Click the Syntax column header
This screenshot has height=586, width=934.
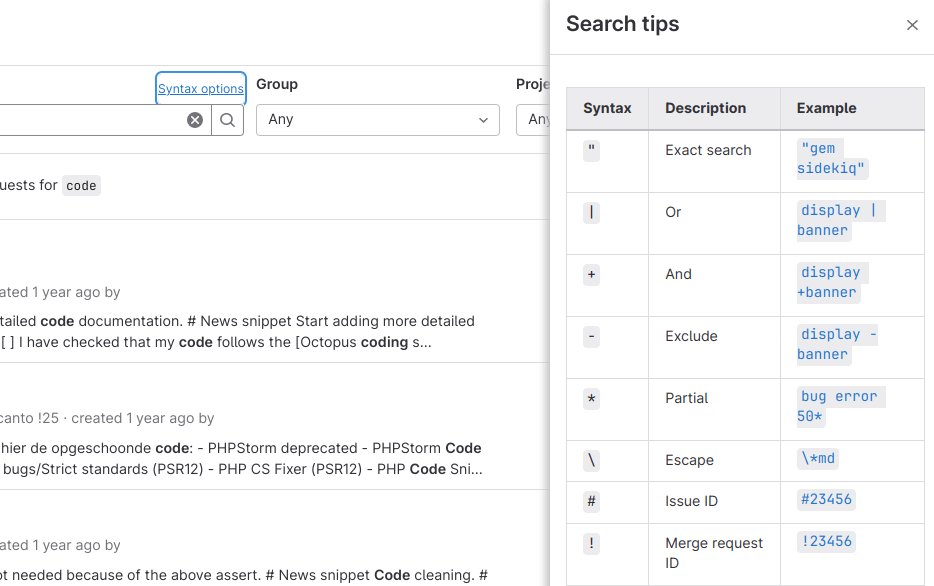pyautogui.click(x=607, y=108)
